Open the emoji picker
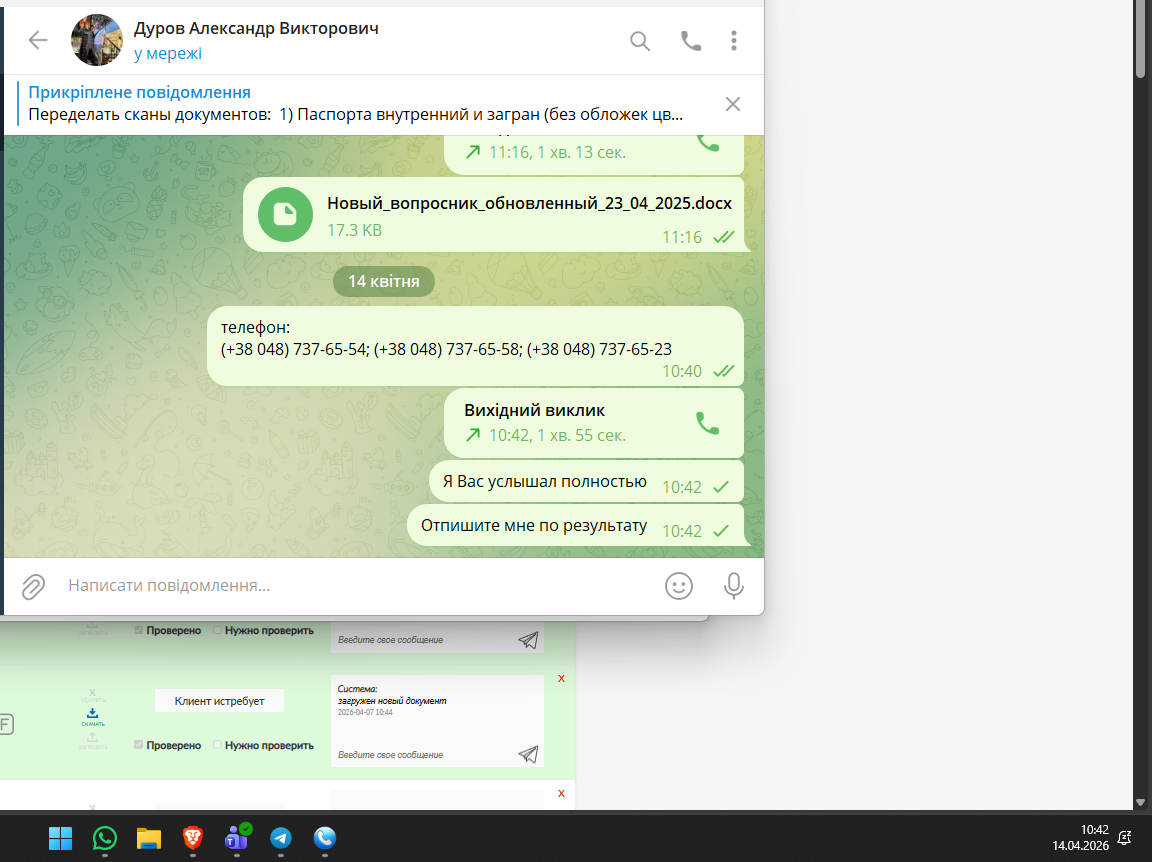This screenshot has height=862, width=1152. point(679,586)
